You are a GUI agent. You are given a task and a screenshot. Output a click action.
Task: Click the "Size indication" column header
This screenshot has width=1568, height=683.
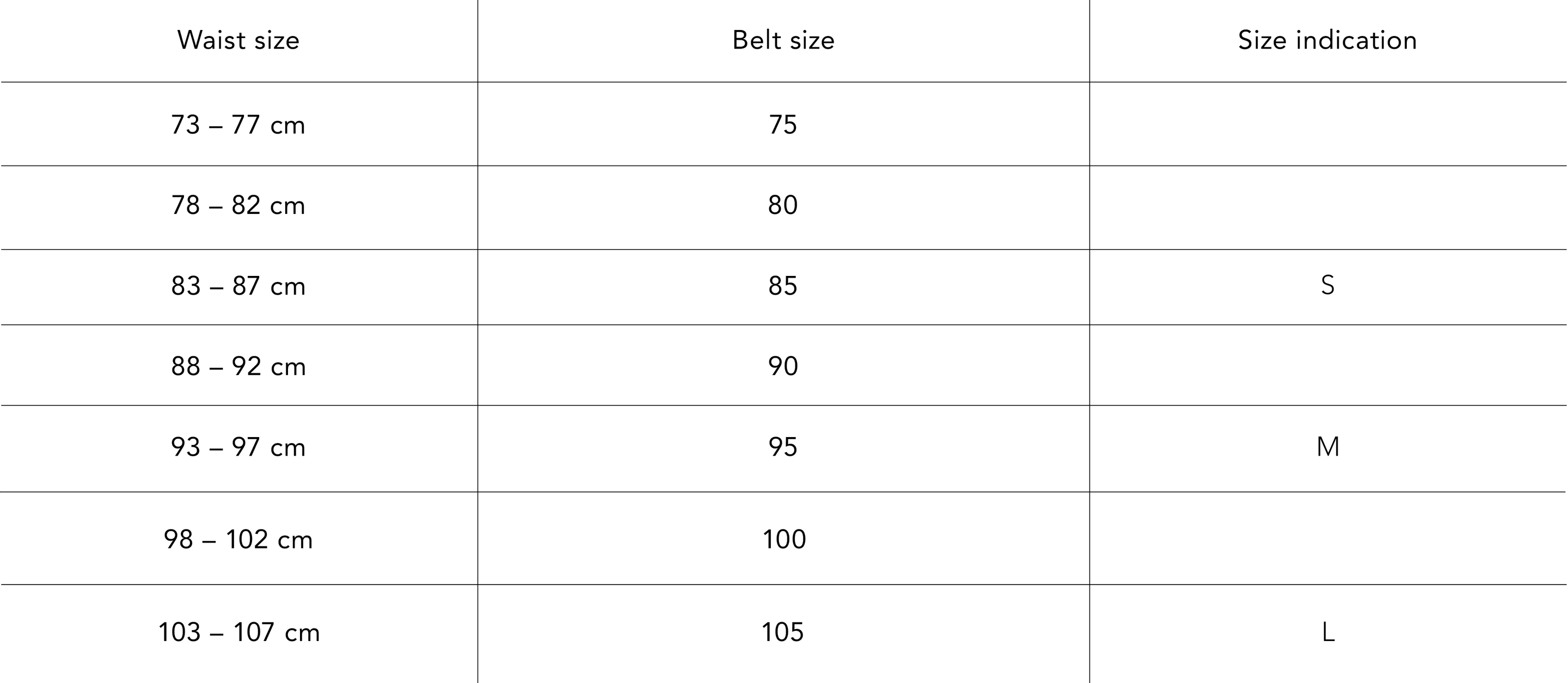(x=1327, y=40)
